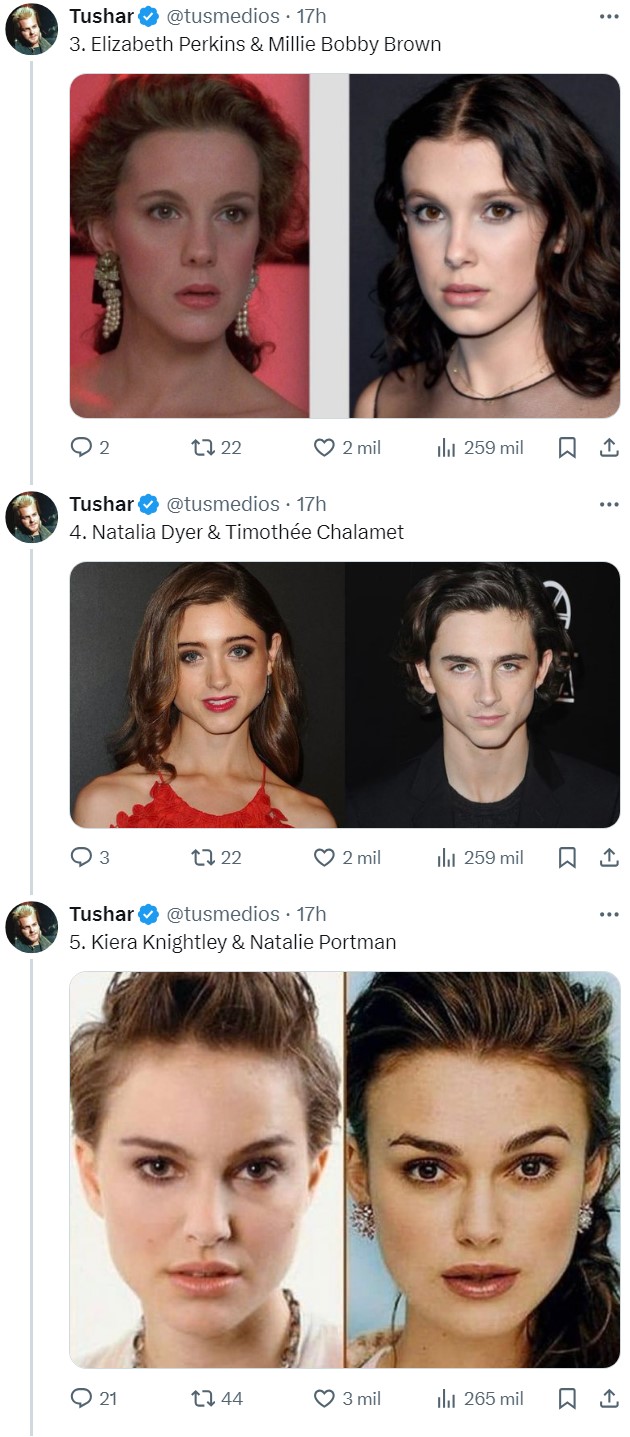Open more options on Natalia Dyer tweet
630x1437 pixels.
point(608,504)
